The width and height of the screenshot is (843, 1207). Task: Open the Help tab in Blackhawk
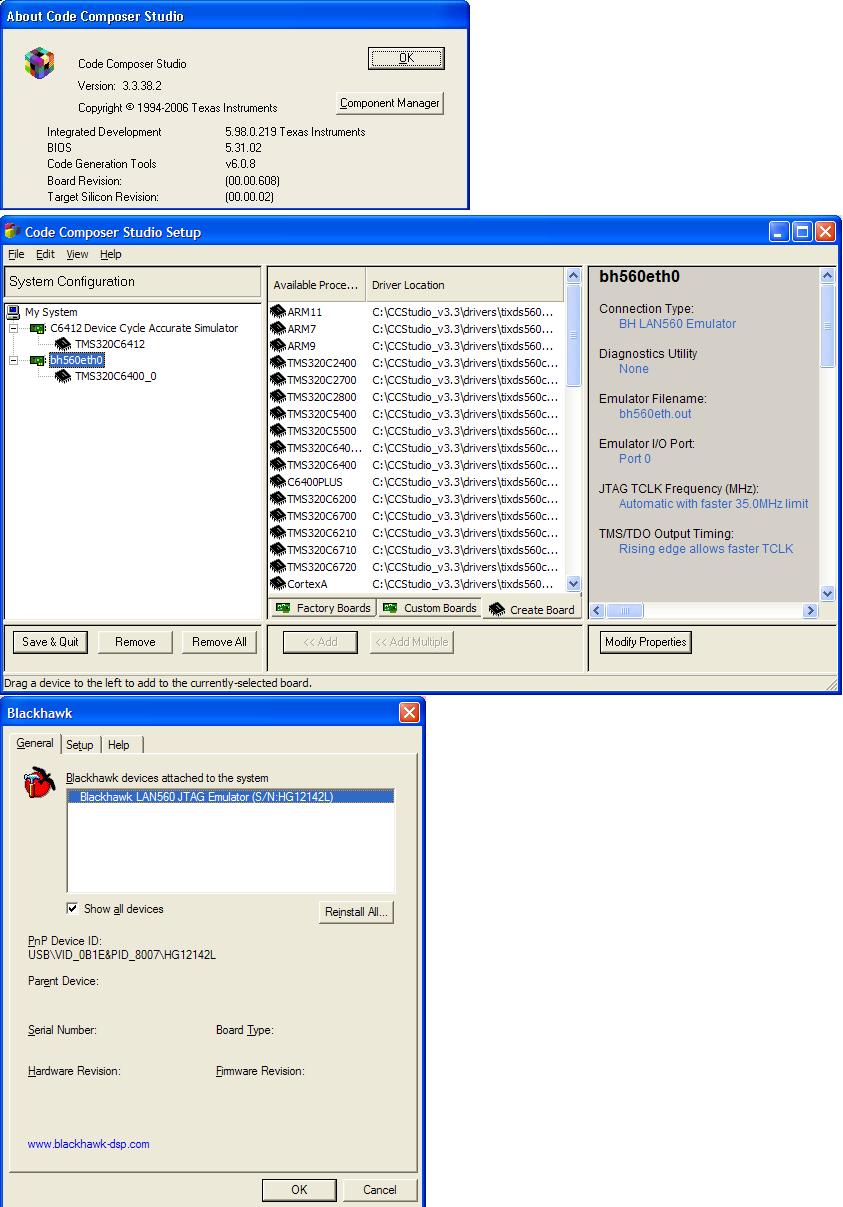(x=119, y=745)
